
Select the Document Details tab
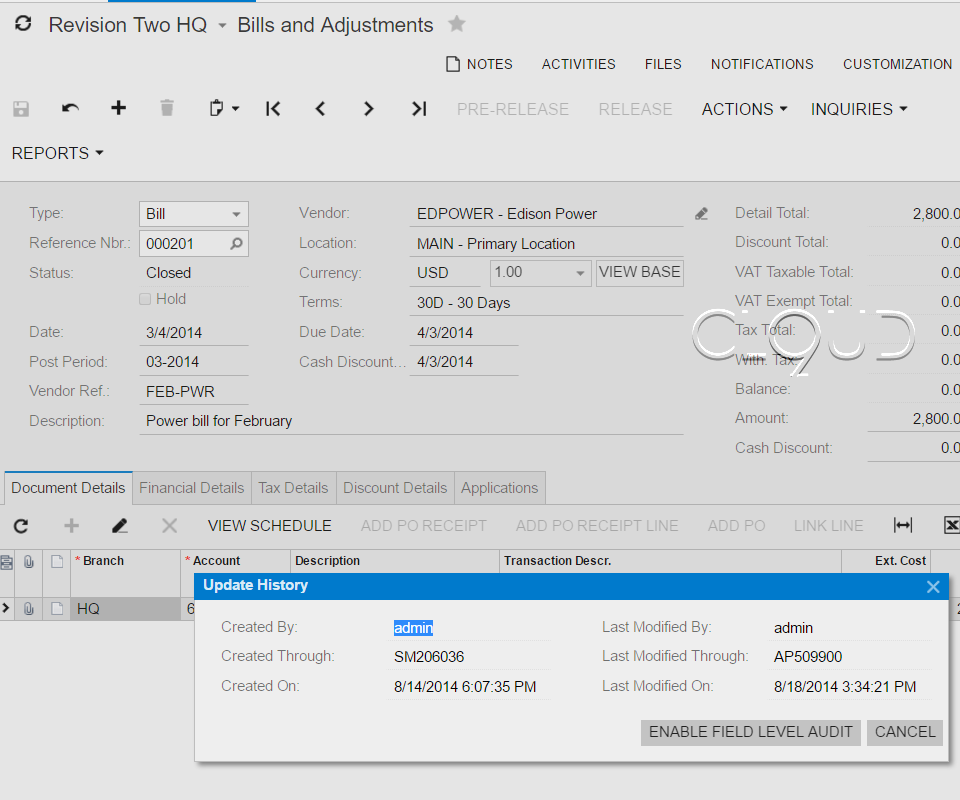pyautogui.click(x=68, y=488)
